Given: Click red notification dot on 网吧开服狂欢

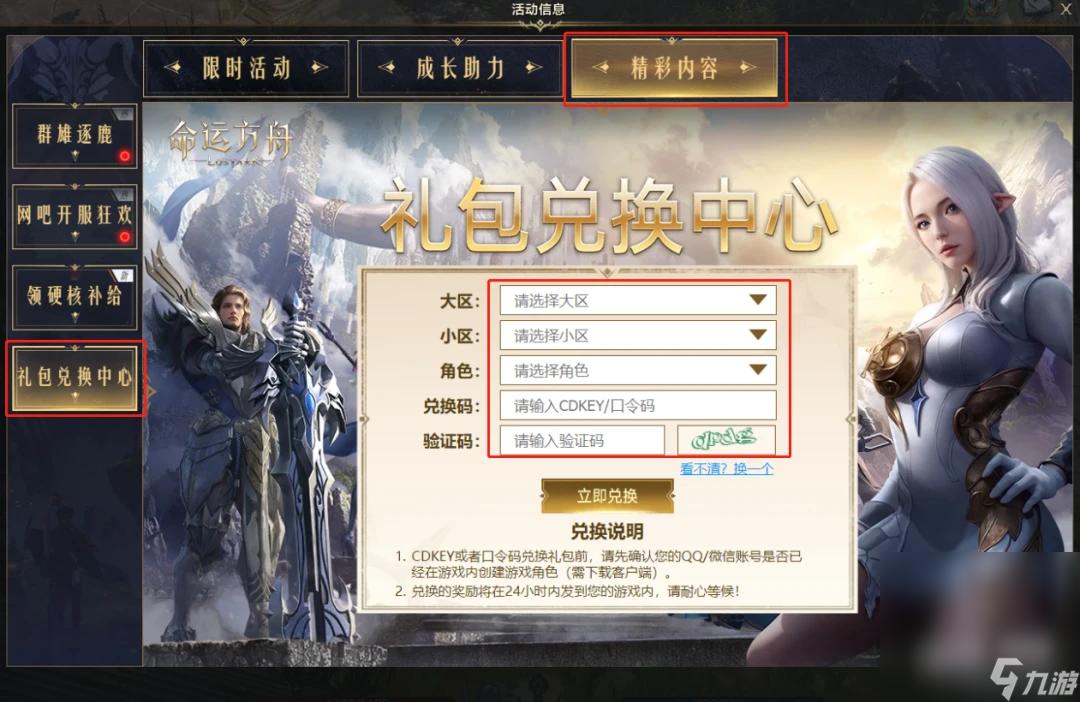Looking at the screenshot, I should pyautogui.click(x=125, y=237).
